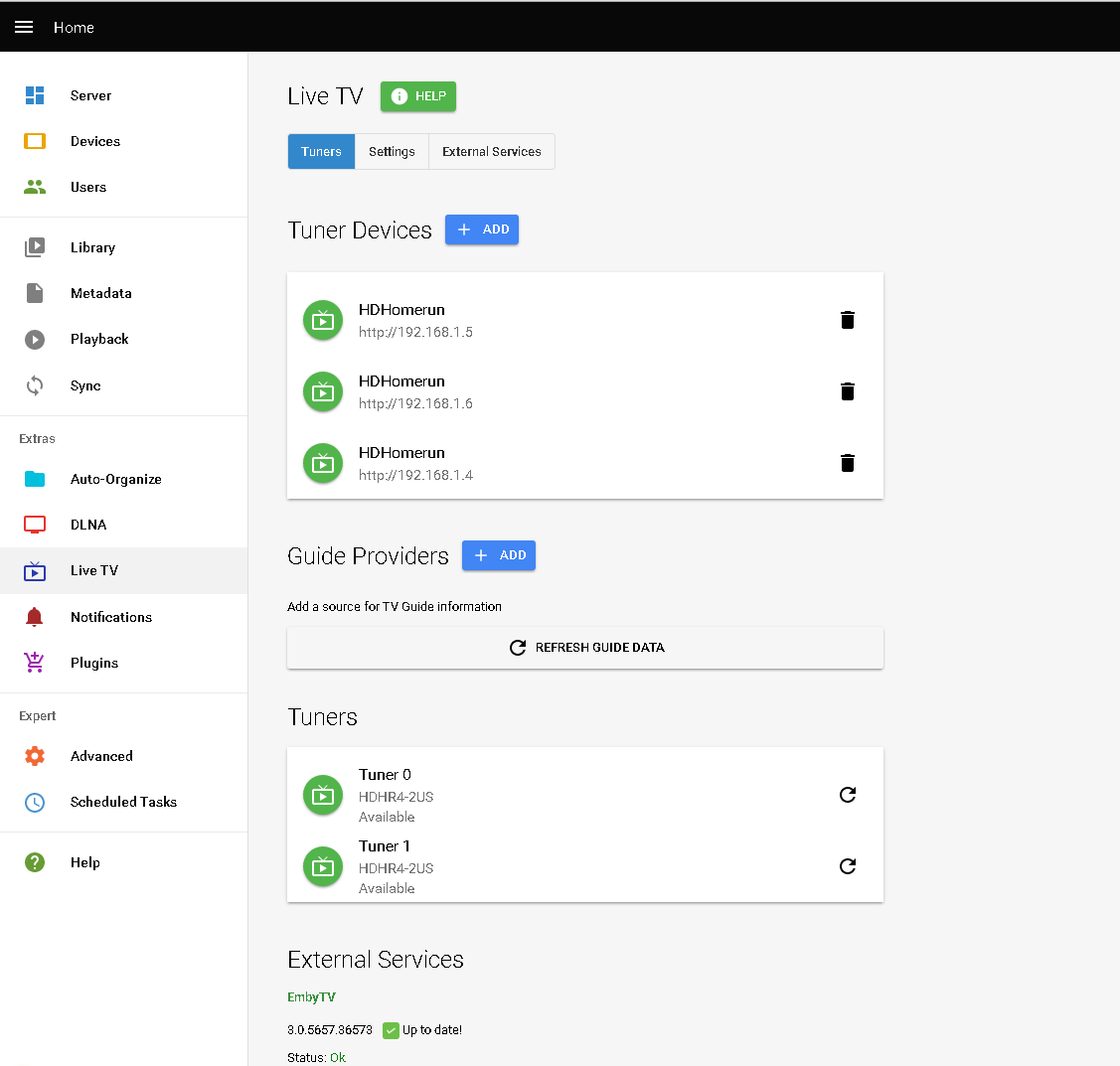Click the Library icon in sidebar
The image size is (1120, 1066).
pyautogui.click(x=35, y=247)
